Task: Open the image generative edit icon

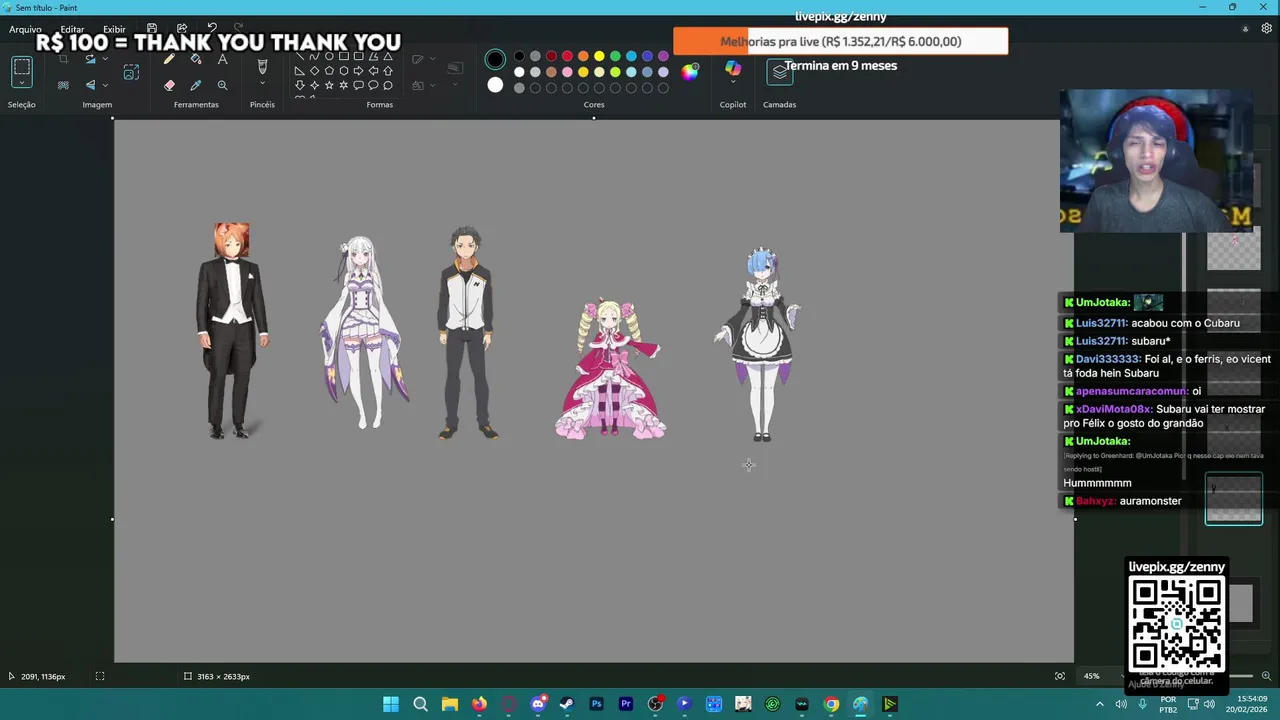Action: click(131, 72)
